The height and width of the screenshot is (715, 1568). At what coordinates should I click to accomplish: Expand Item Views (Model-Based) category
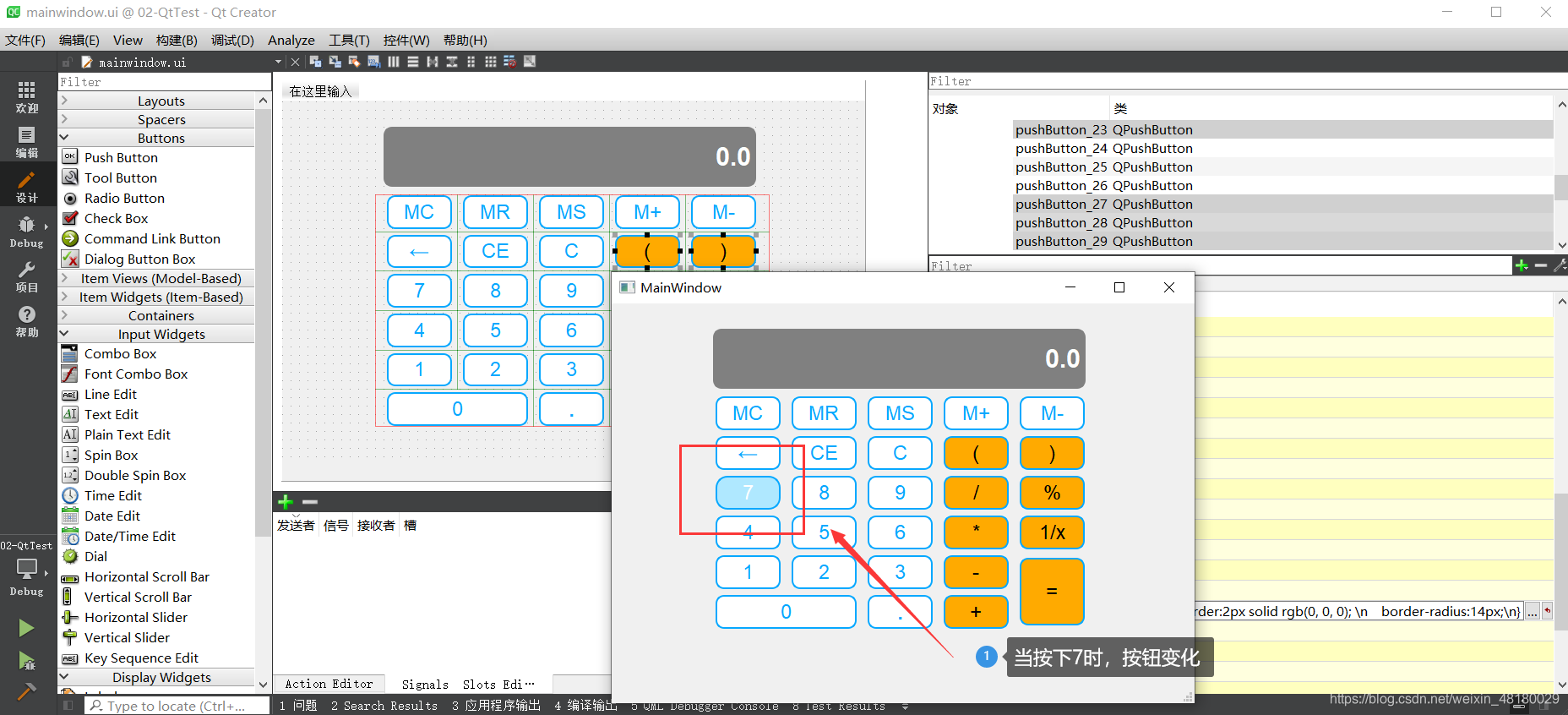156,278
